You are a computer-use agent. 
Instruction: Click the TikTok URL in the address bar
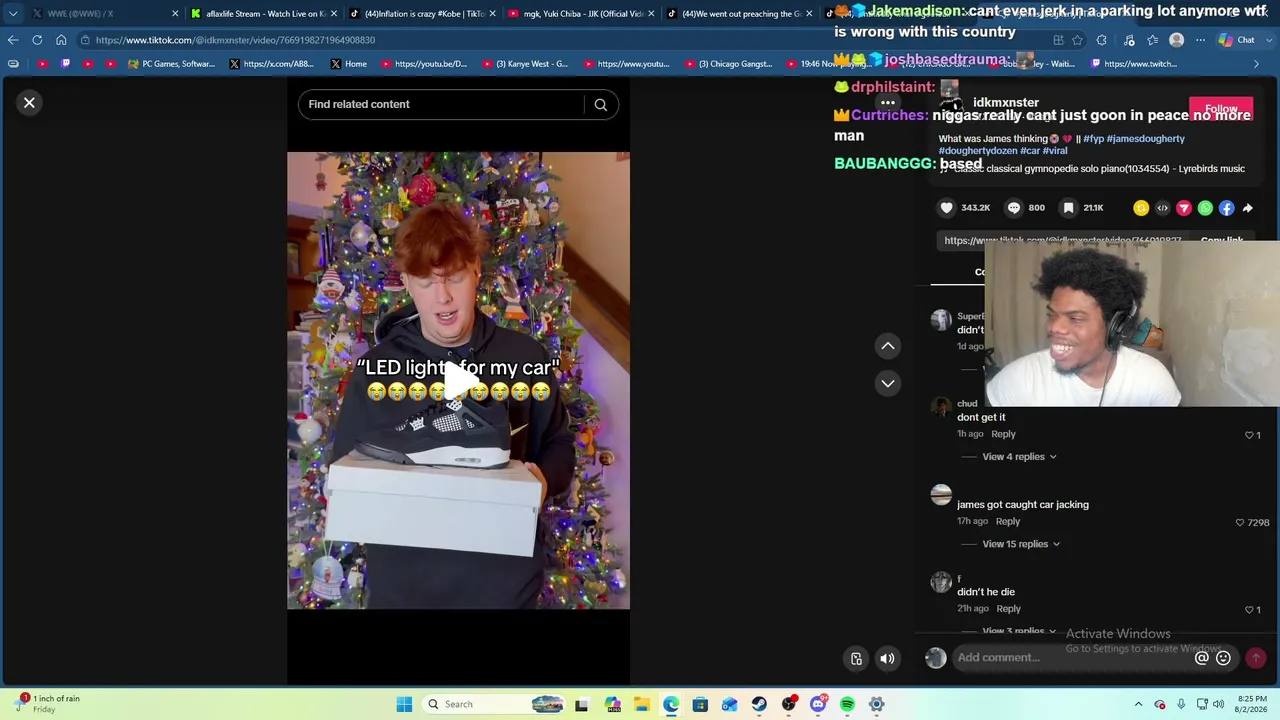235,40
